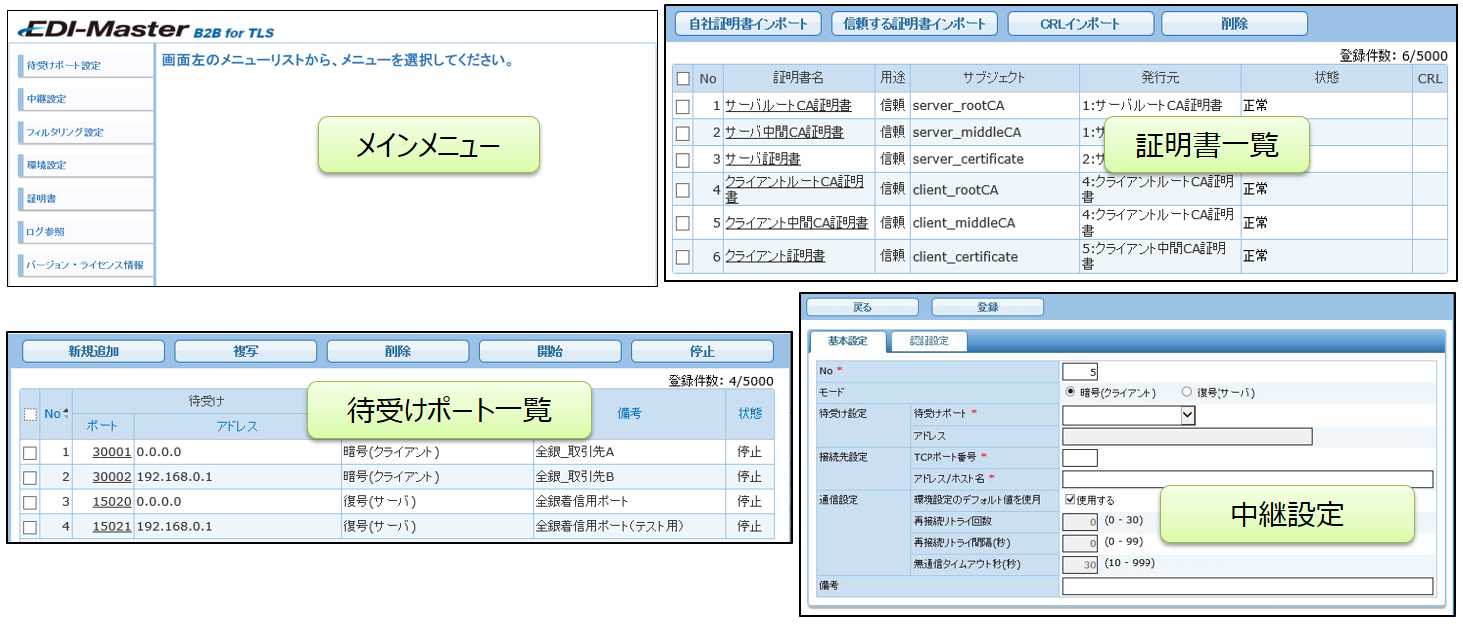This screenshot has height=624, width=1463.
Task: Open port 15020 link
Action: pyautogui.click(x=112, y=502)
